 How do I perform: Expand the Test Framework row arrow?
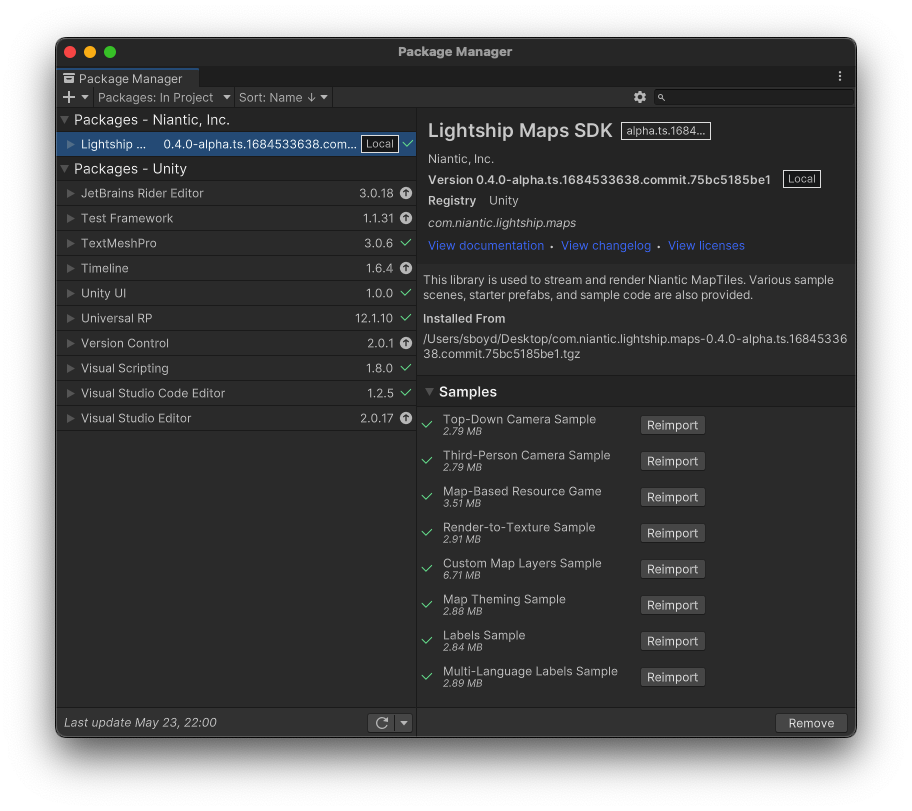(70, 218)
